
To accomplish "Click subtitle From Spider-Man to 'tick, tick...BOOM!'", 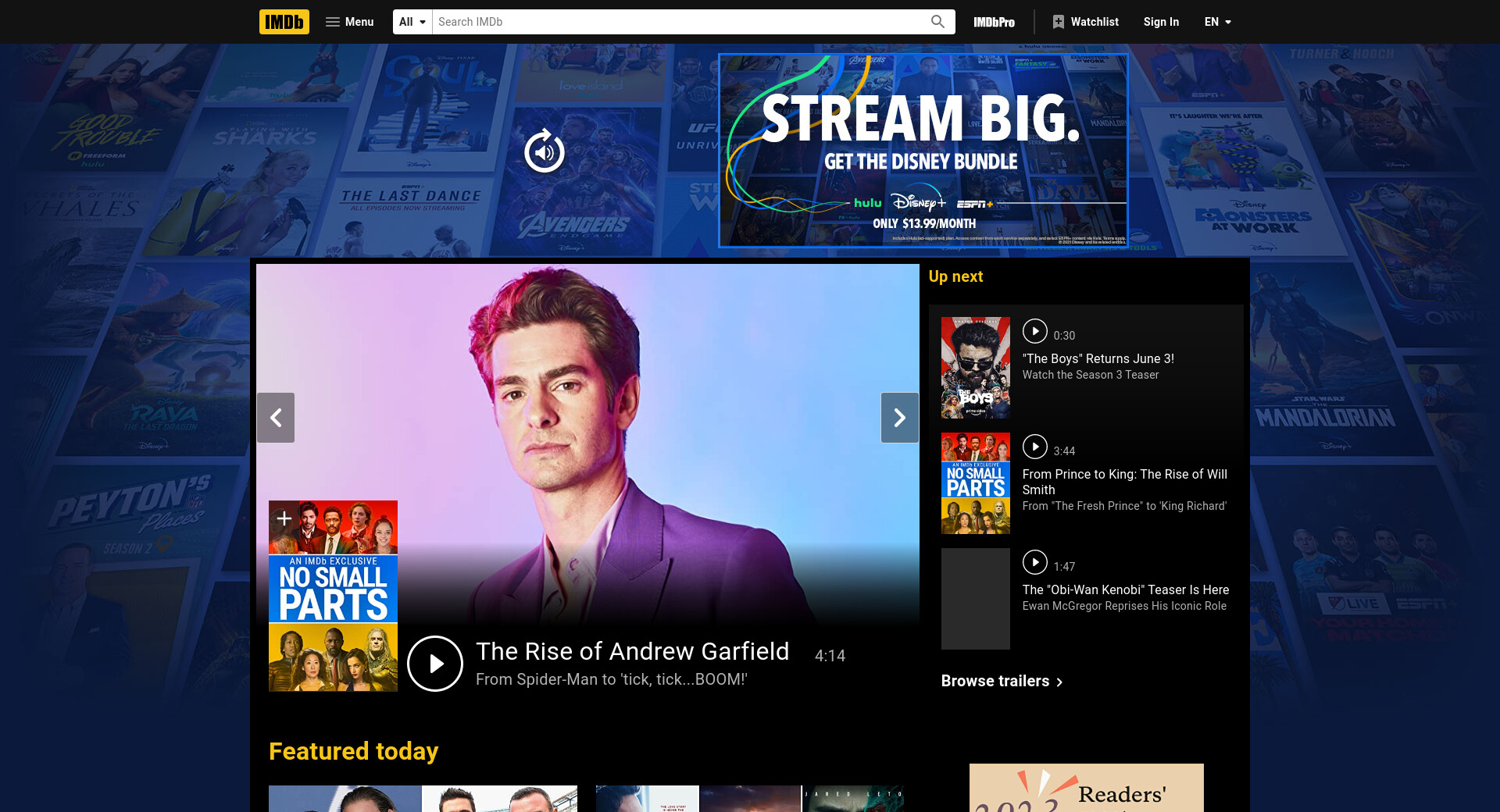I will 612,679.
